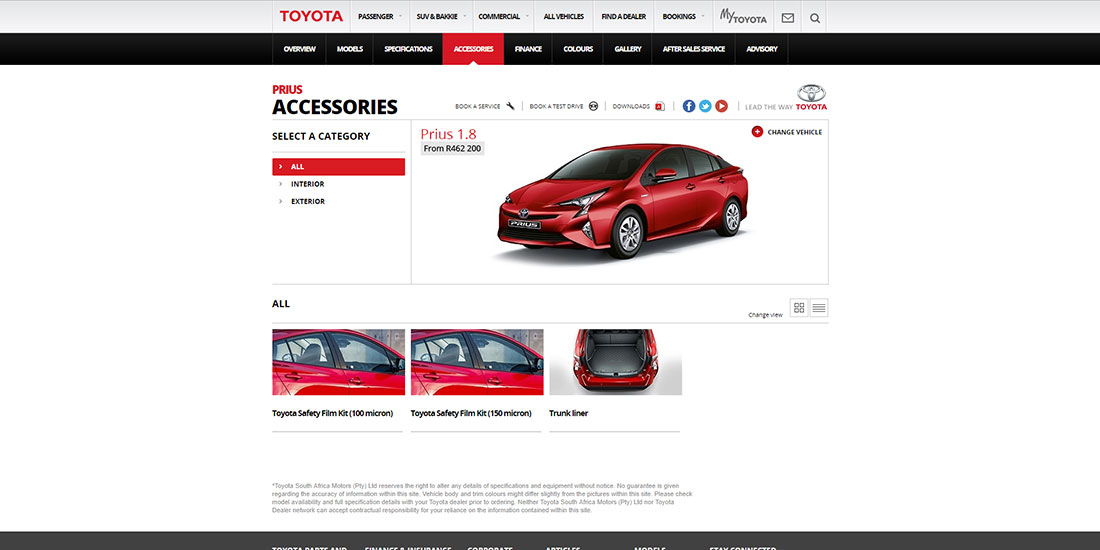This screenshot has width=1100, height=550.
Task: Open the mail envelope icon
Action: [788, 18]
